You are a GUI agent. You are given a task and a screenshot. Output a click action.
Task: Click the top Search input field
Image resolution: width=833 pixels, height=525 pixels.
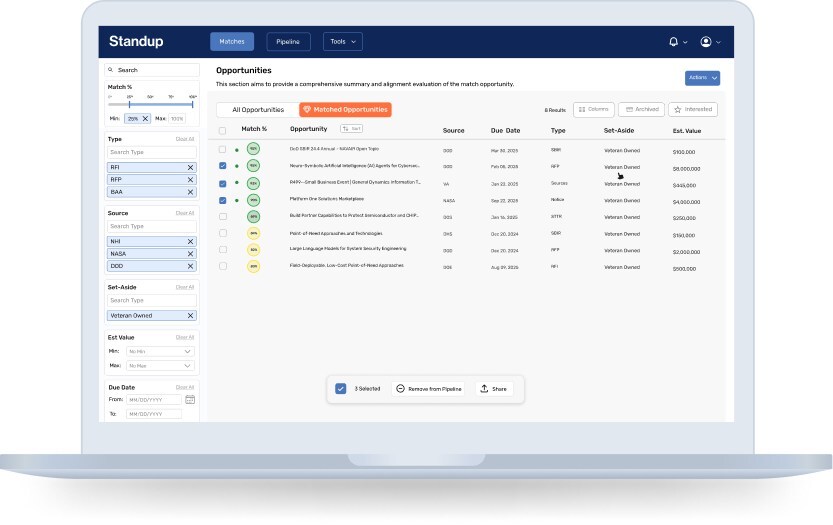click(x=152, y=70)
